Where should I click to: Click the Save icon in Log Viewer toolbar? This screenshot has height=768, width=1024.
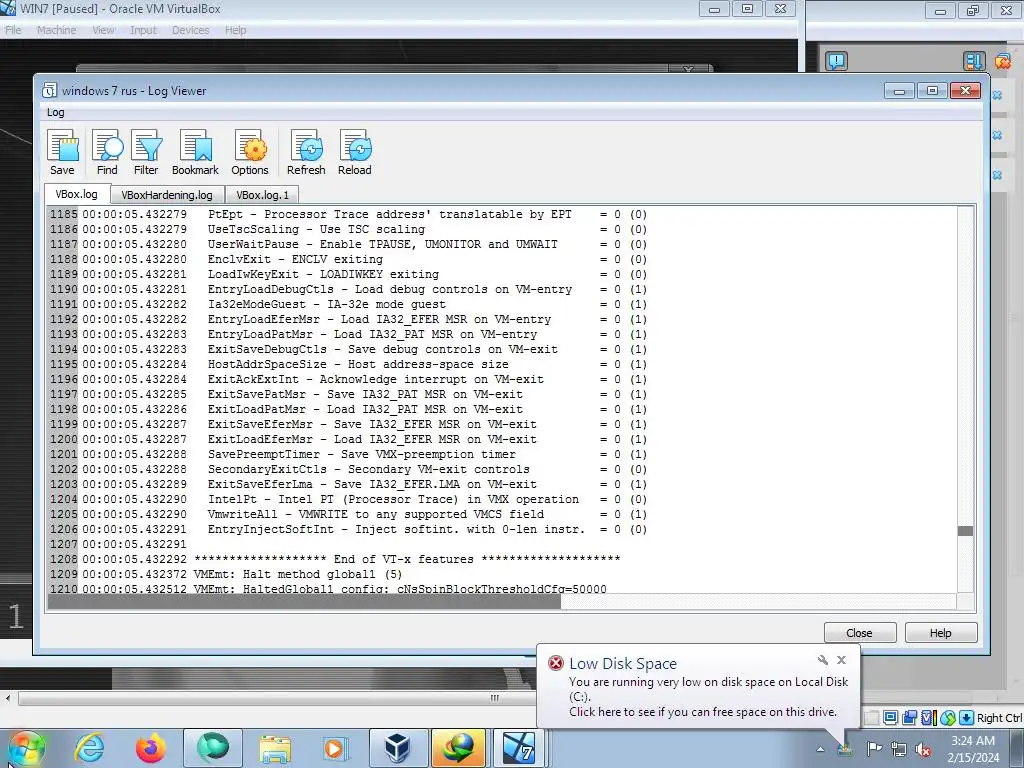point(63,152)
